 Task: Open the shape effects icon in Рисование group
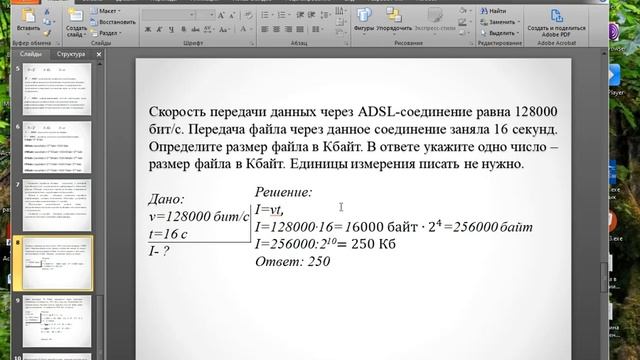[463, 33]
